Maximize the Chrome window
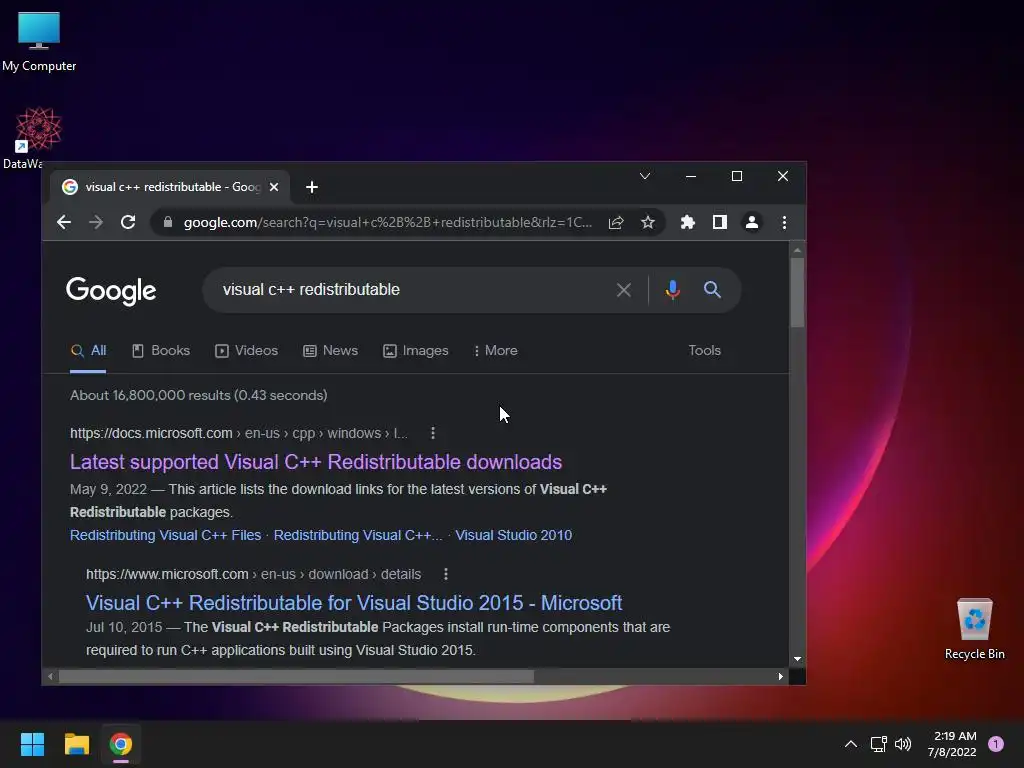Screen dimensions: 1024x768 pyautogui.click(x=737, y=176)
